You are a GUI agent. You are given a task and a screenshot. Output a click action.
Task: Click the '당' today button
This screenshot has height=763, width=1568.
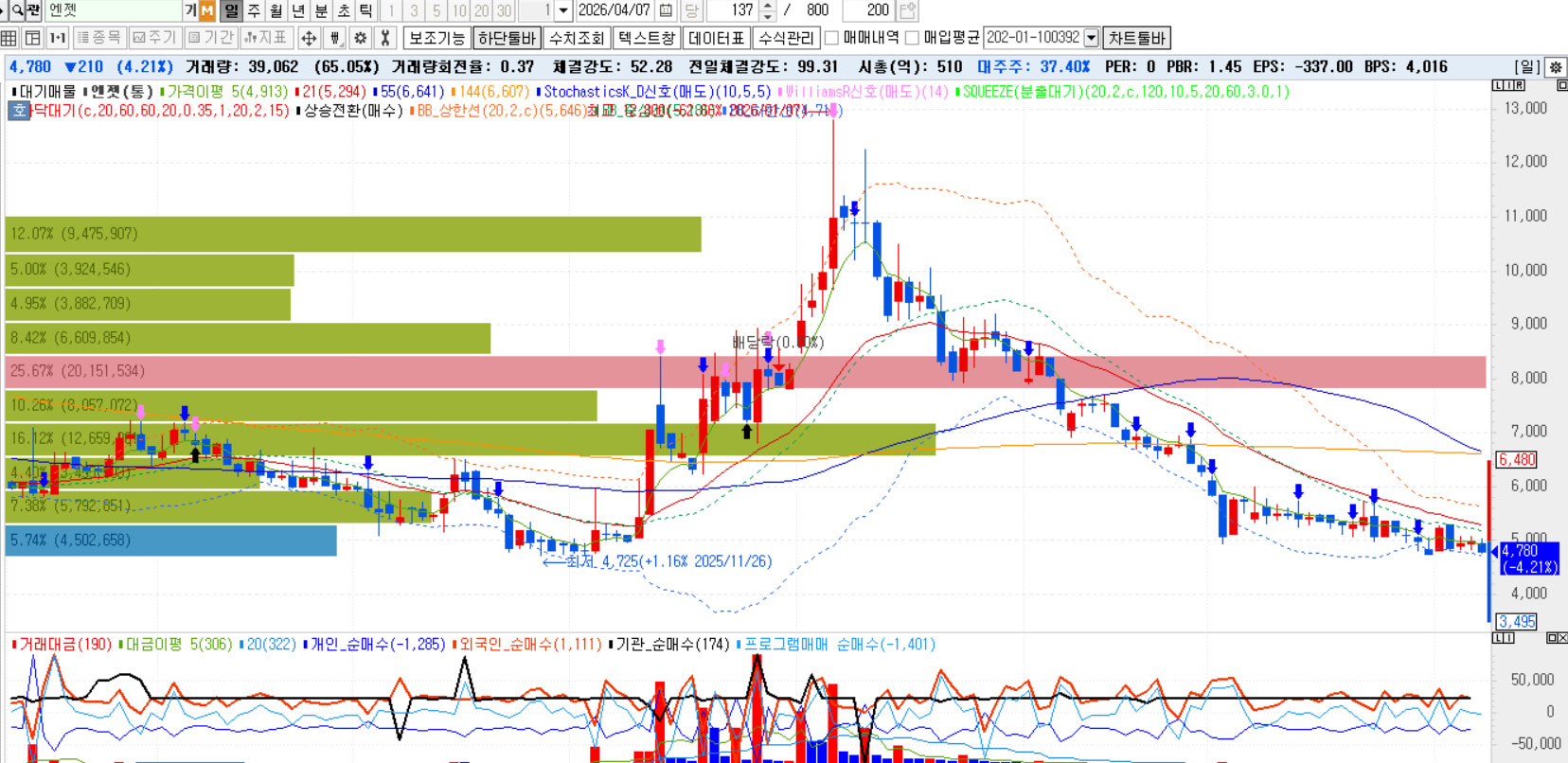[691, 10]
